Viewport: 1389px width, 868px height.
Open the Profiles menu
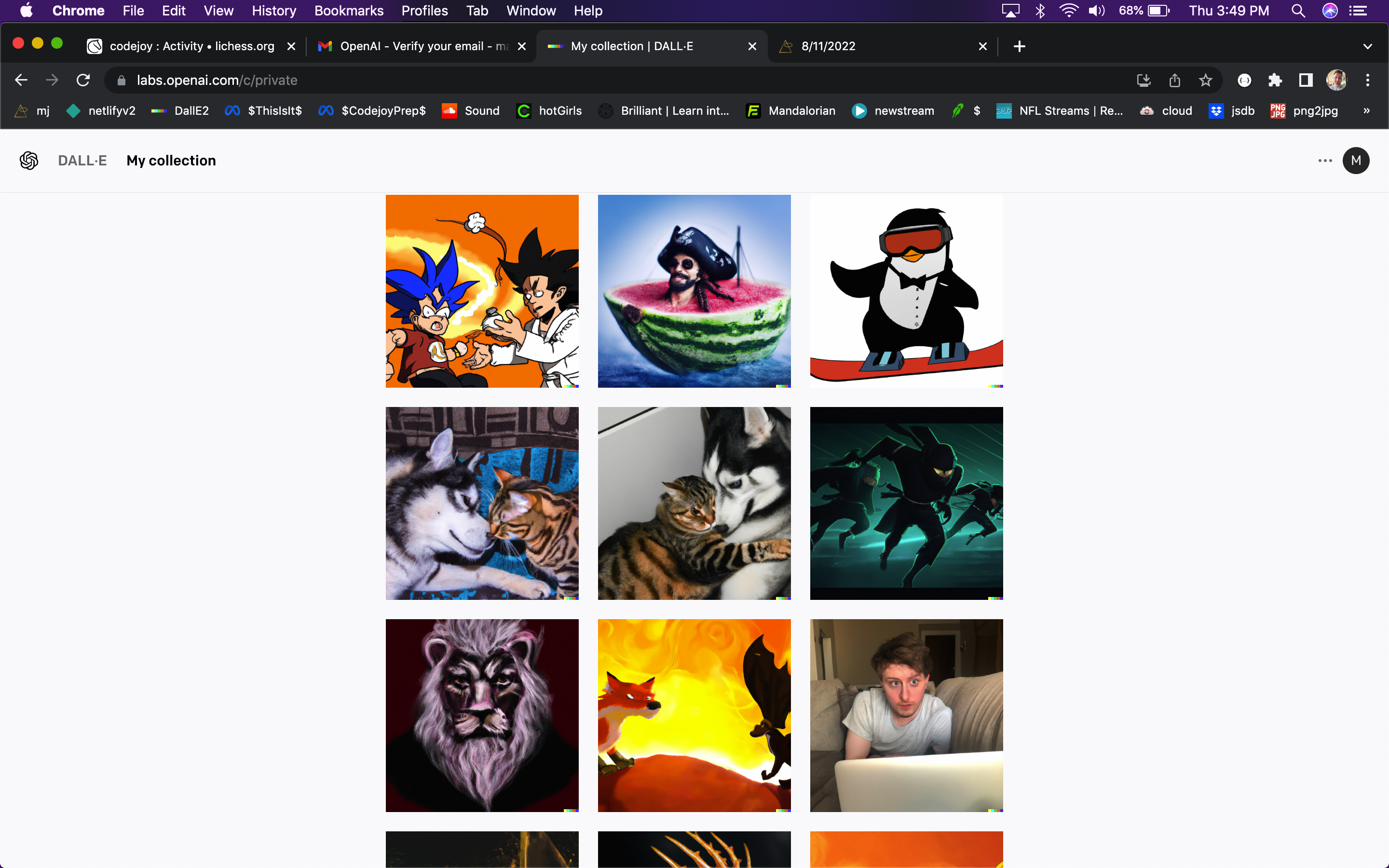(x=424, y=11)
